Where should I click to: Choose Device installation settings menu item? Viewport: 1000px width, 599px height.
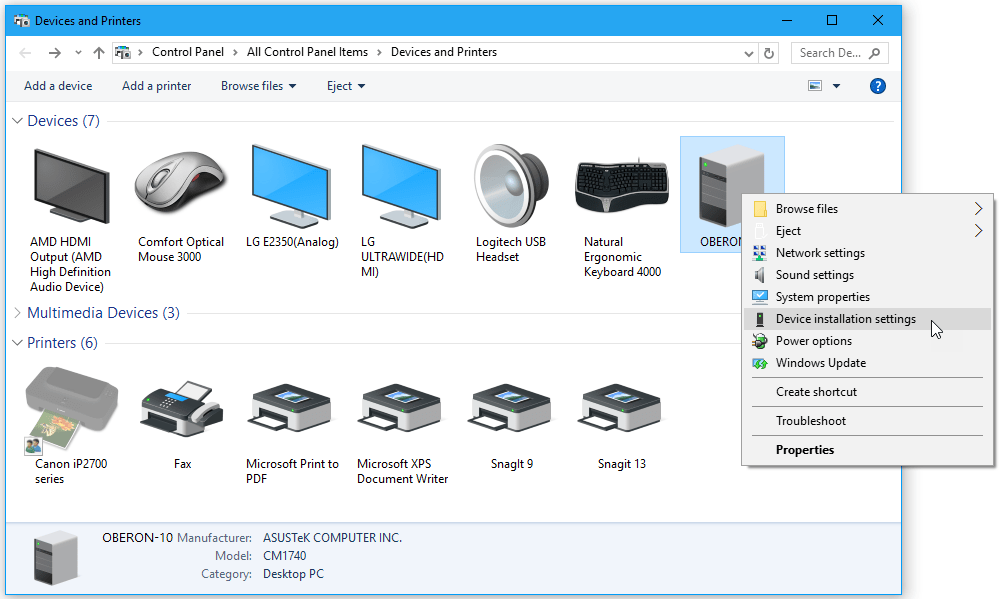tap(868, 319)
